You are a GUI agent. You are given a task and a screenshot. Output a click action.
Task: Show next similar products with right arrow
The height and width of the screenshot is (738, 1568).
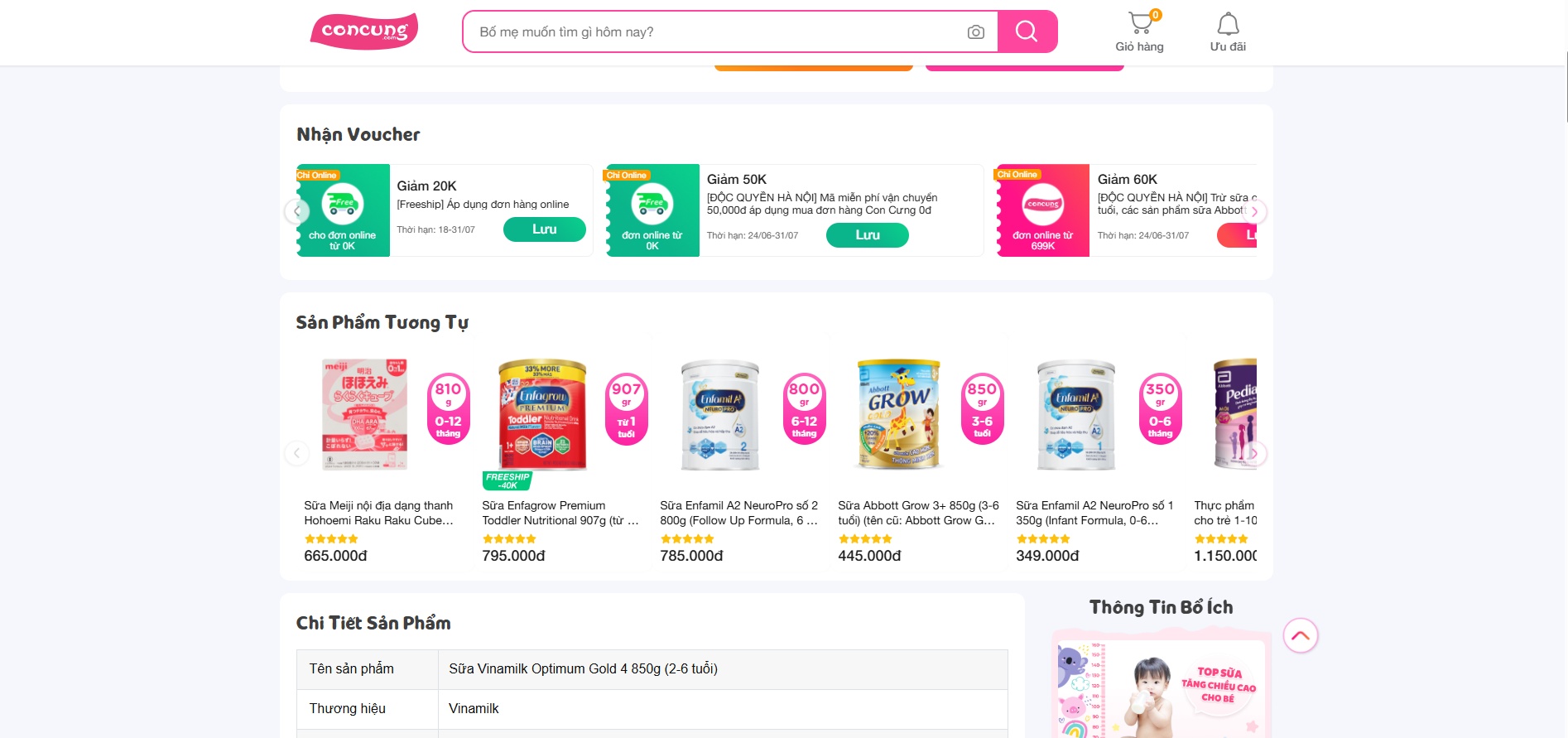(1254, 453)
